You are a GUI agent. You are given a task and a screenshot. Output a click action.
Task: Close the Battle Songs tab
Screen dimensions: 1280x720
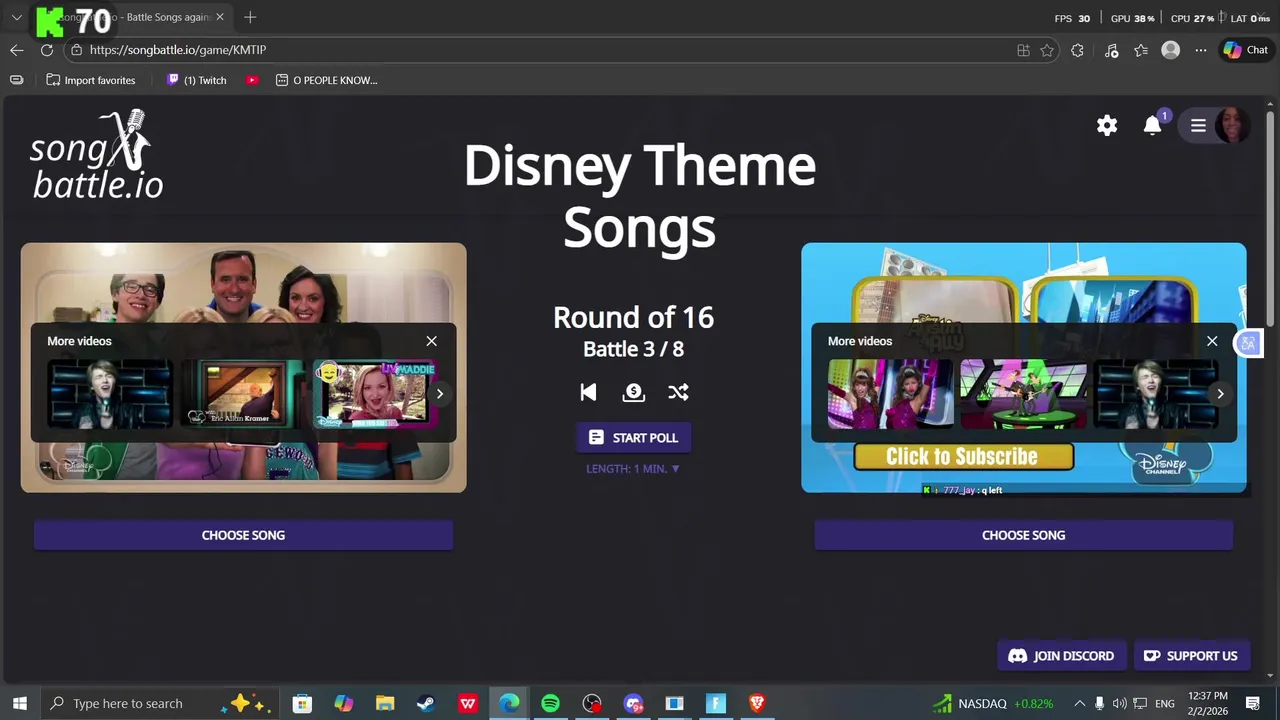pyautogui.click(x=220, y=17)
